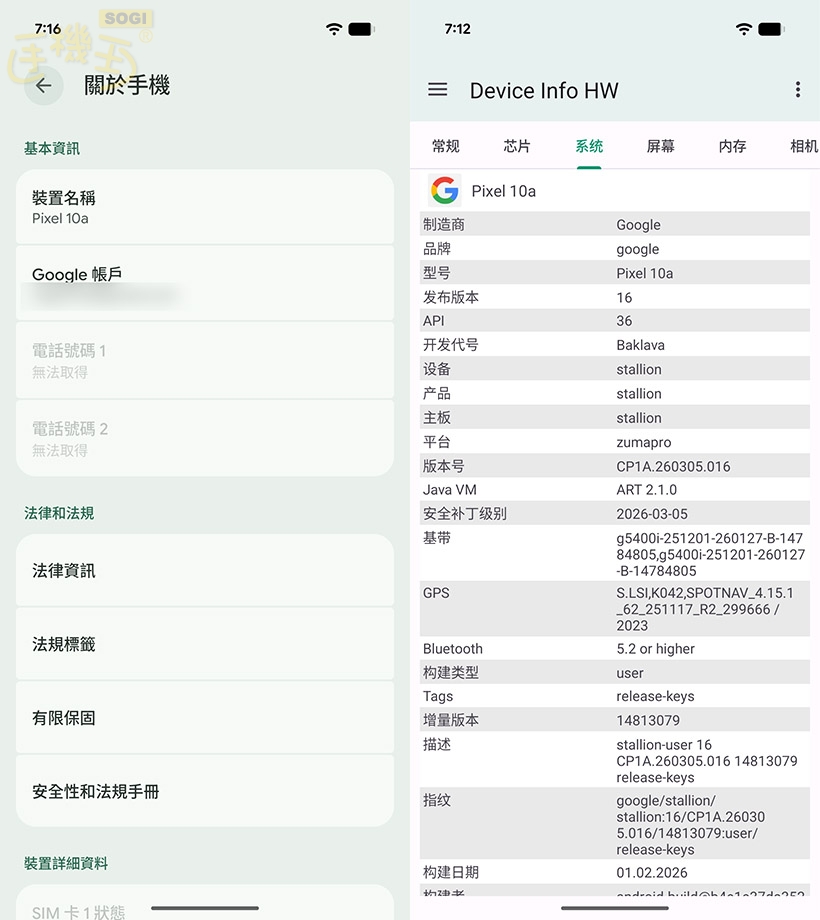Select the Bluetooth 5.2 or higher row

tap(615, 648)
